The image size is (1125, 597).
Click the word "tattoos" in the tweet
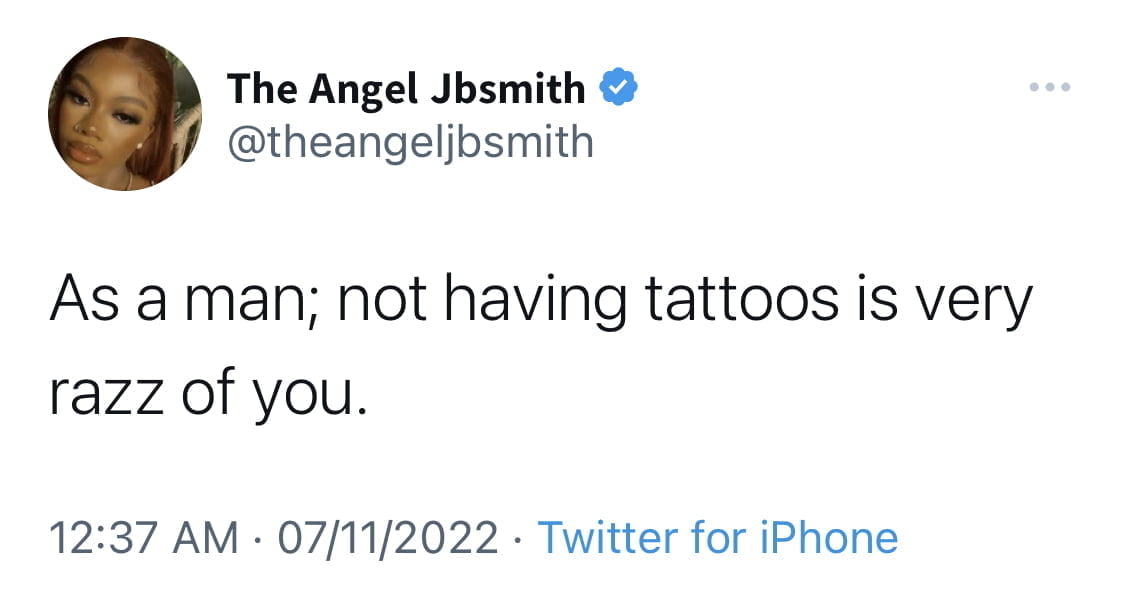click(x=742, y=298)
